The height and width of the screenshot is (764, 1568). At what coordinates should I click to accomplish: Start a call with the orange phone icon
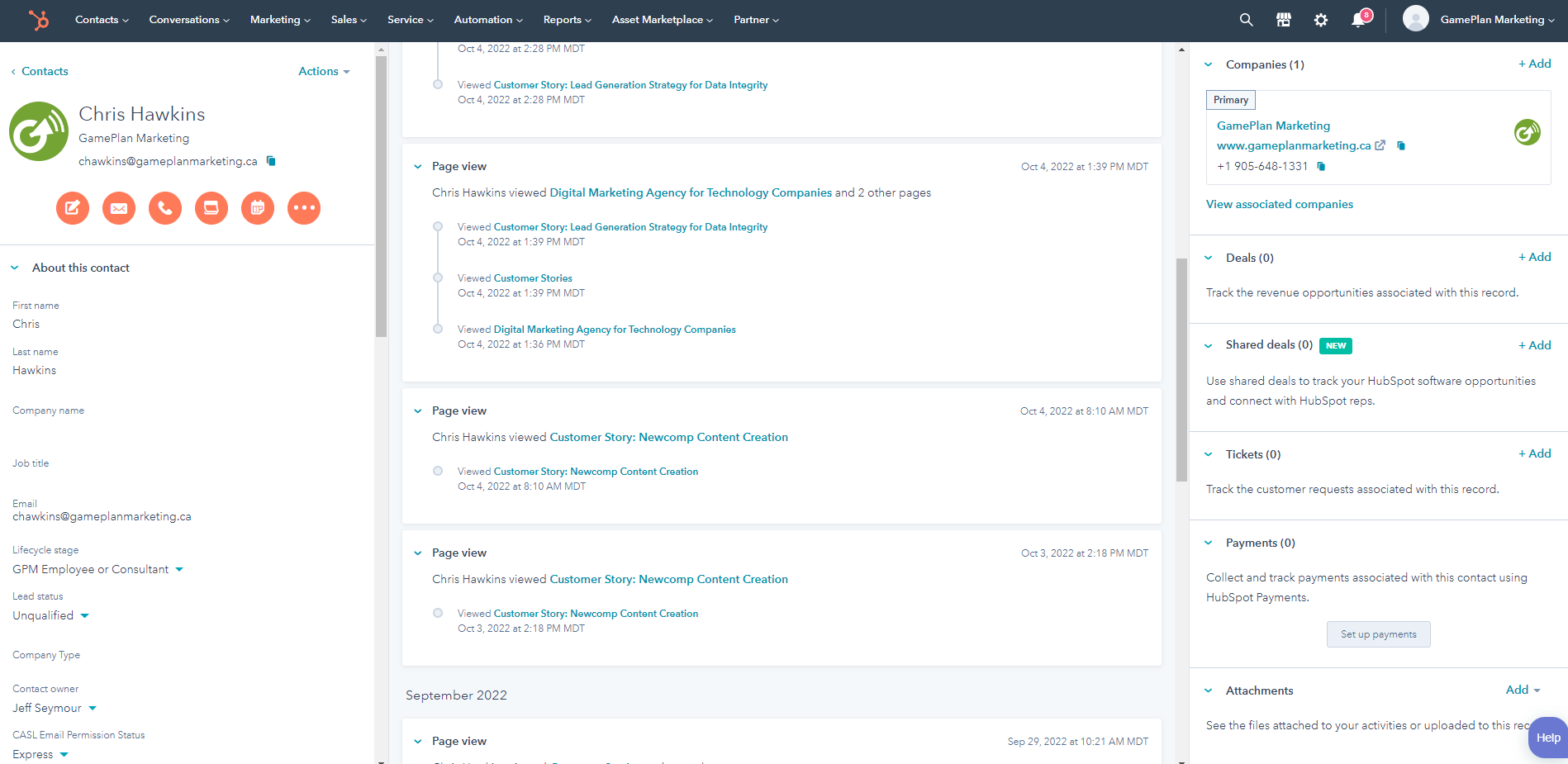click(x=165, y=207)
